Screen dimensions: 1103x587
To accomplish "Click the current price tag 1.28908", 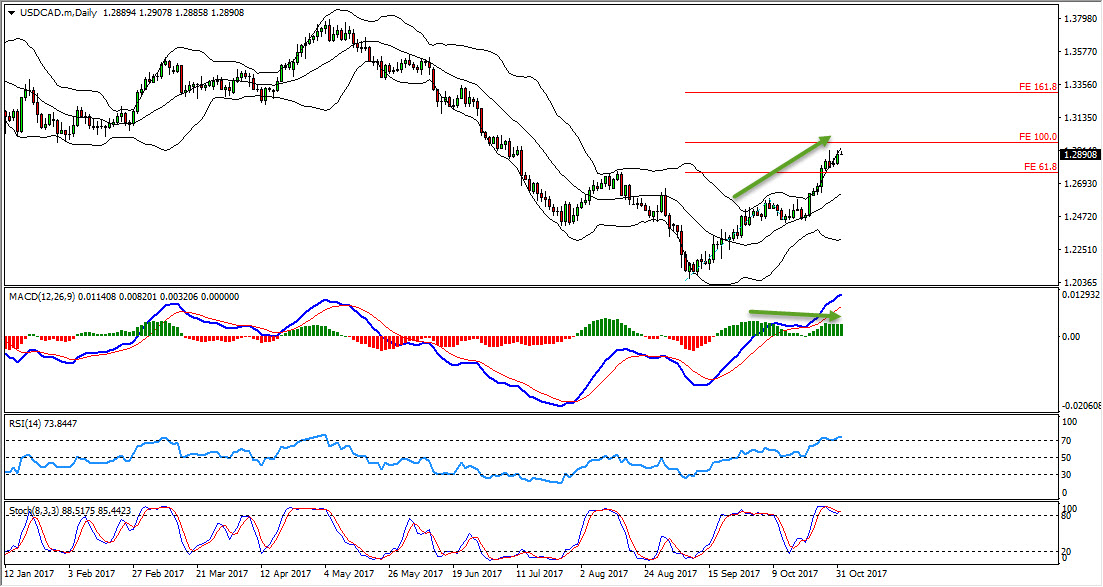I will coord(1081,155).
